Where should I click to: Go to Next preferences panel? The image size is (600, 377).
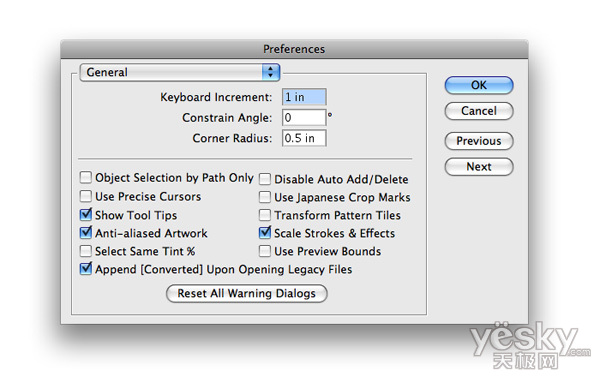click(479, 167)
